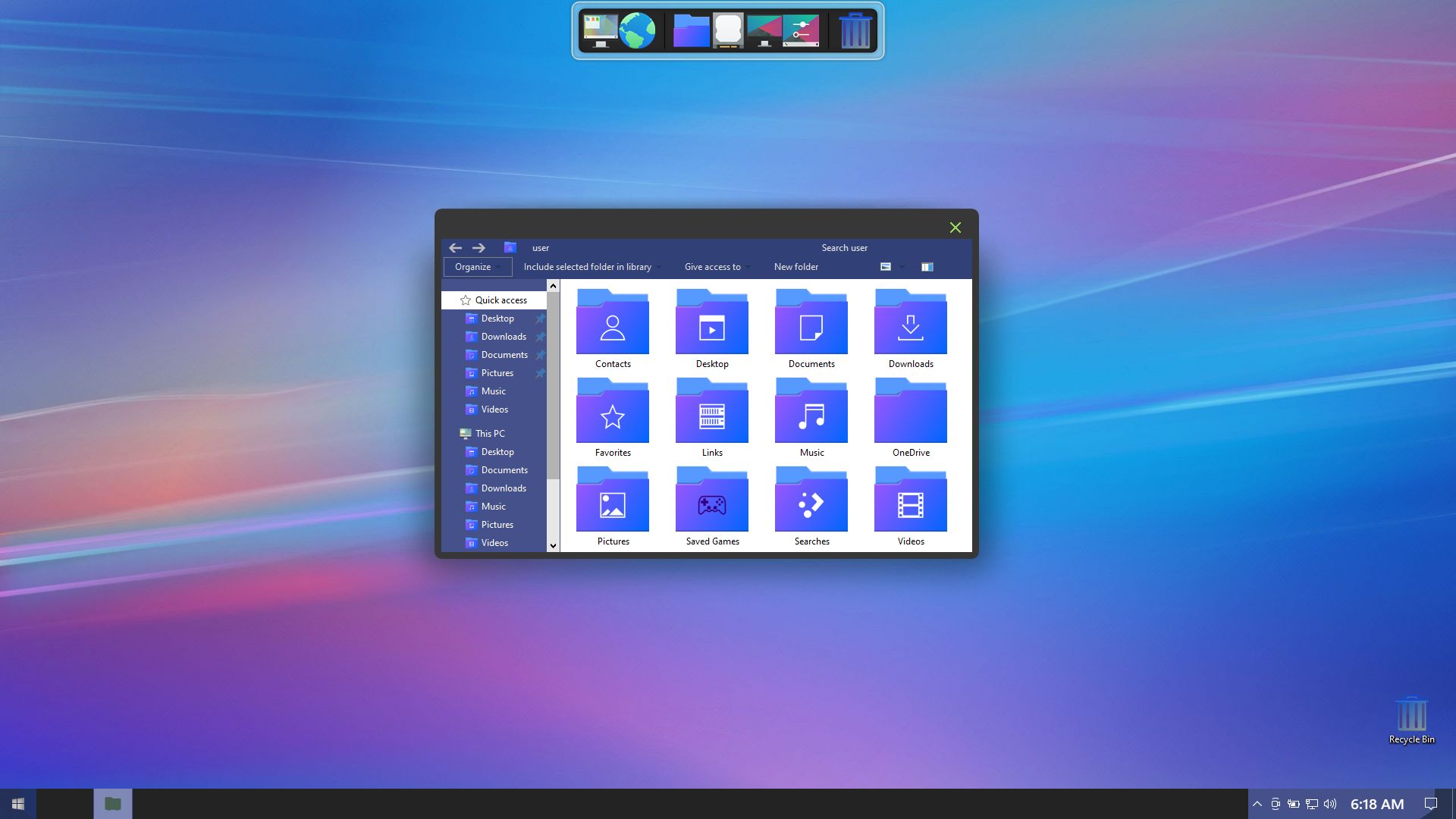The image size is (1456, 819).
Task: Expand the Give access to dropdown
Action: [717, 267]
